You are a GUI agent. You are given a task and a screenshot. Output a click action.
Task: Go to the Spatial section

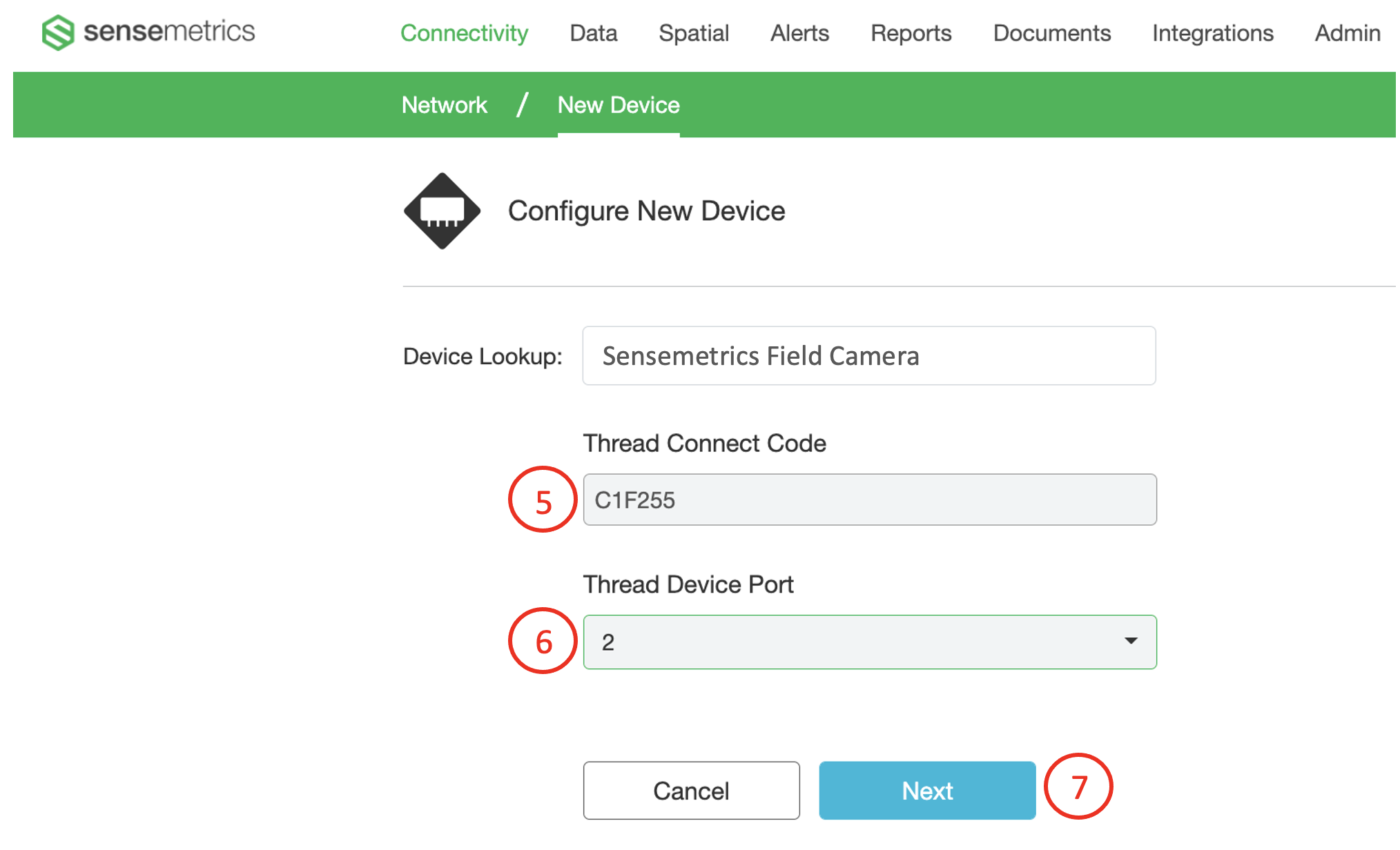coord(694,32)
